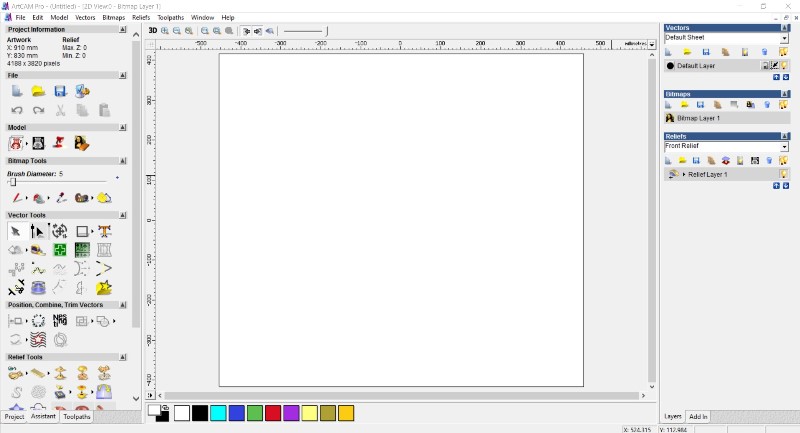Click the yellow Open folder icon in File section

[38, 91]
